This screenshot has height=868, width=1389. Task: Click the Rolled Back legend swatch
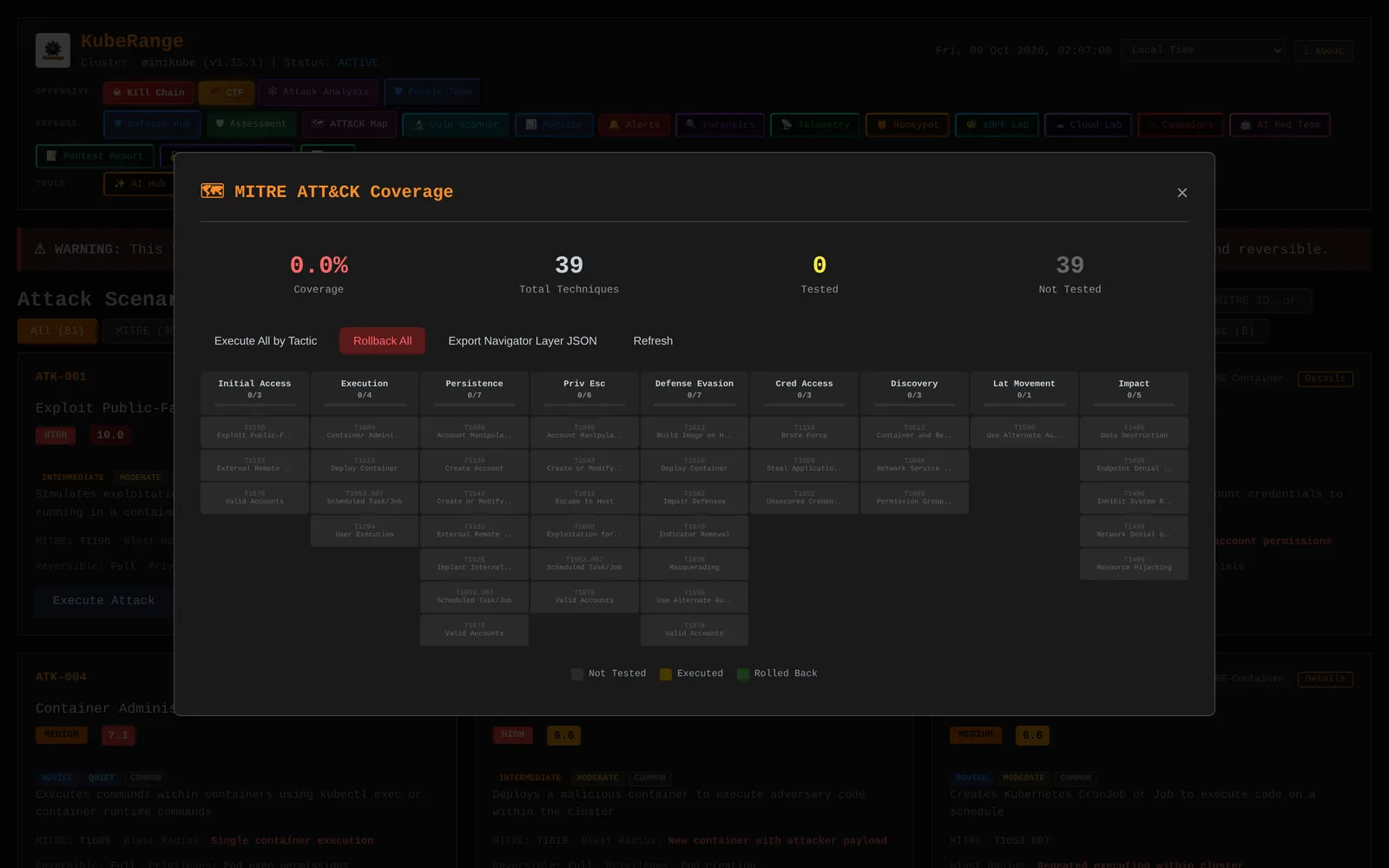click(x=743, y=674)
